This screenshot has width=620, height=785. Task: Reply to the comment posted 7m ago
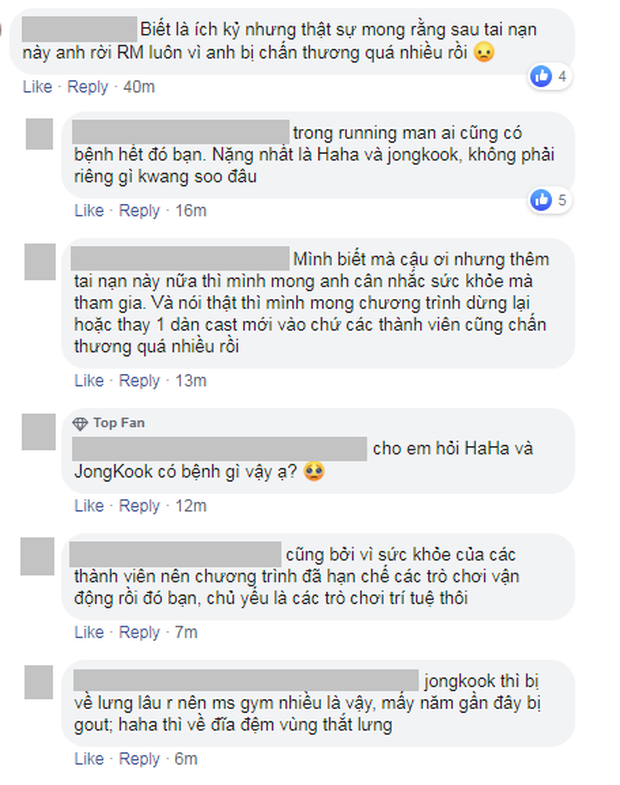(139, 632)
